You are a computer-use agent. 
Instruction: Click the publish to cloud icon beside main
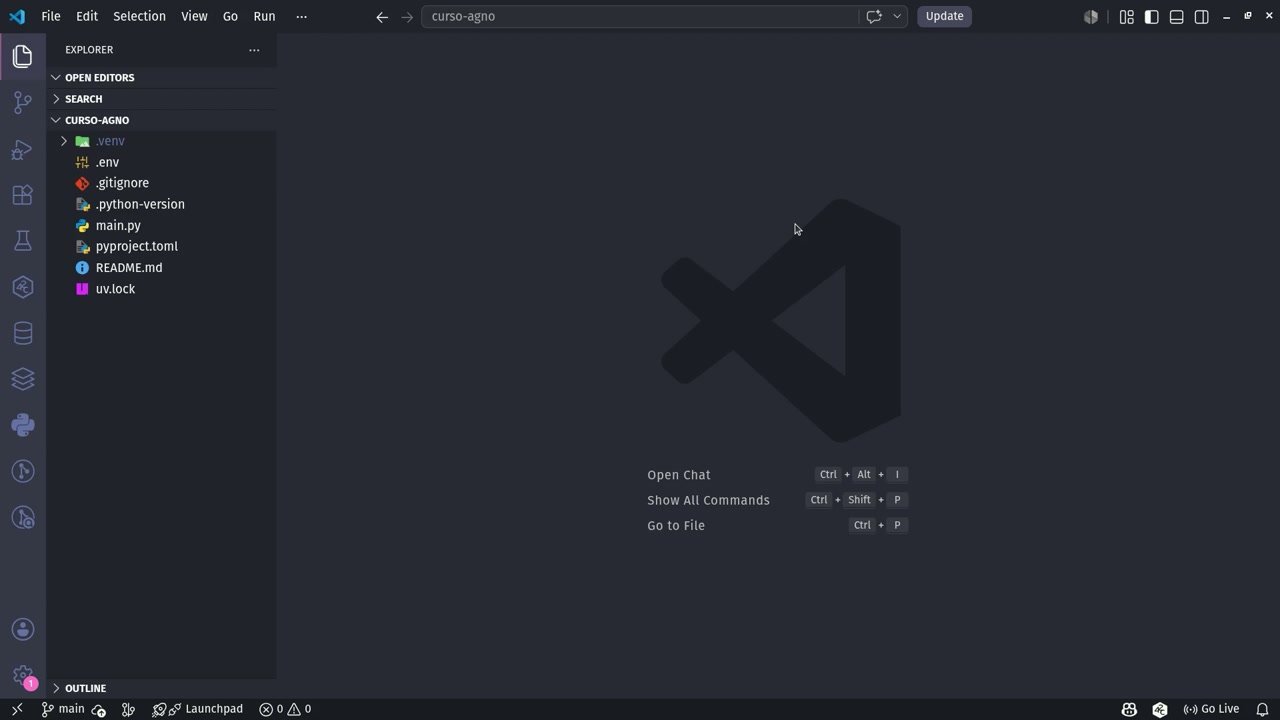99,709
